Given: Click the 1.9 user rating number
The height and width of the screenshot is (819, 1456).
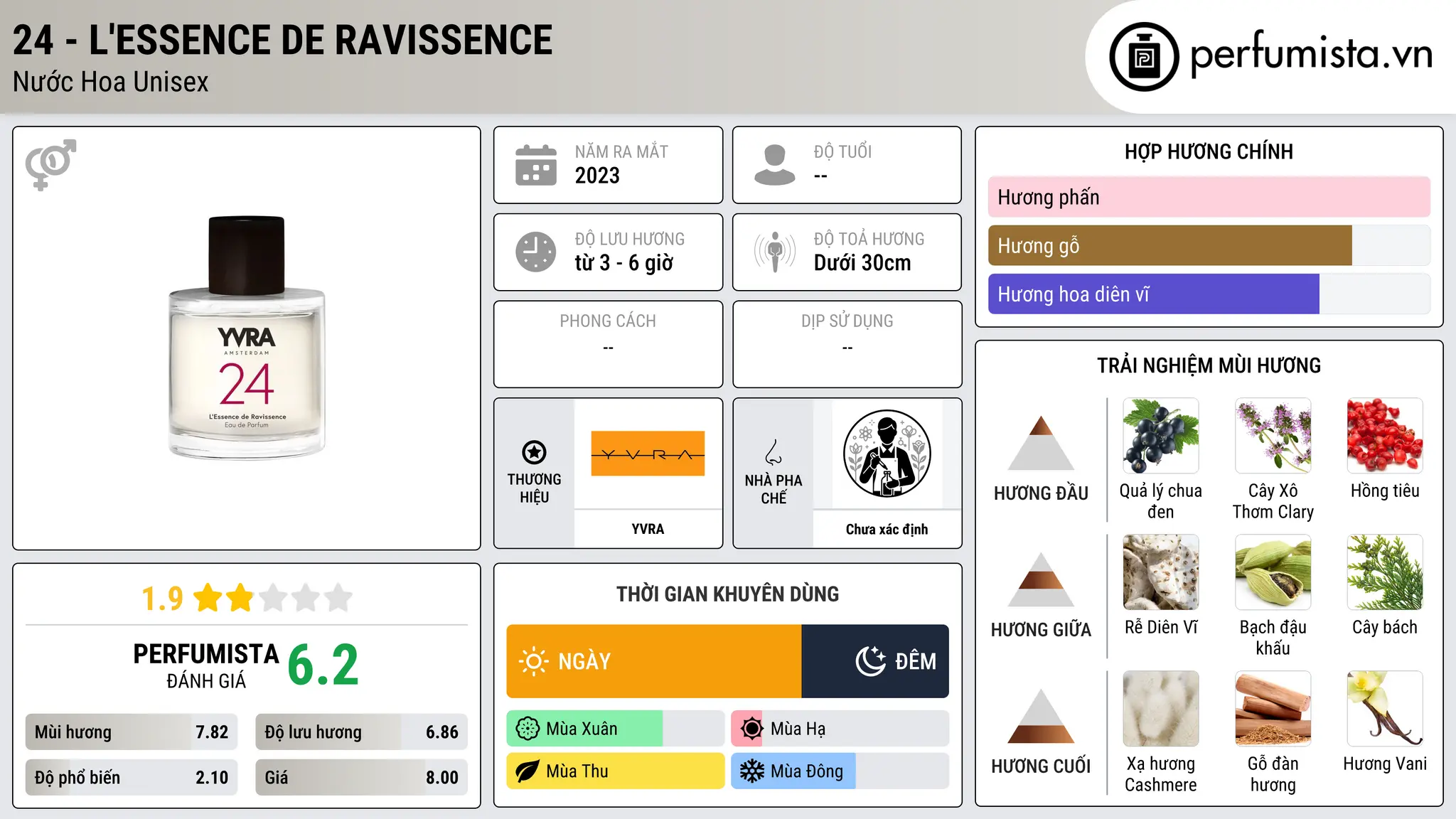Looking at the screenshot, I should pos(162,598).
